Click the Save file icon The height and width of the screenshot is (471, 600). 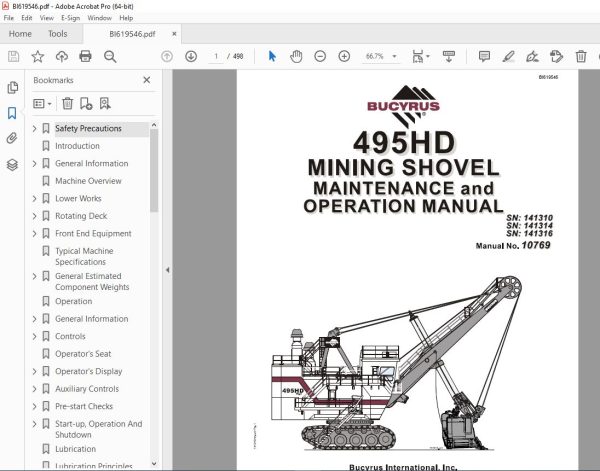14,57
